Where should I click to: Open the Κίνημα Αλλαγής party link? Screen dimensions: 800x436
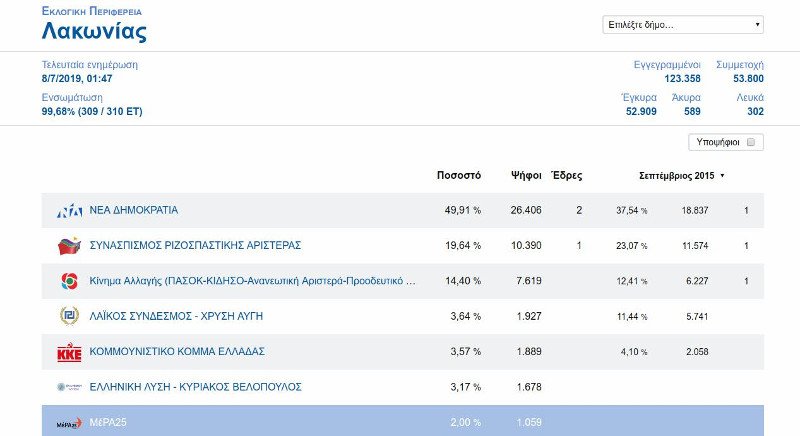[253, 280]
